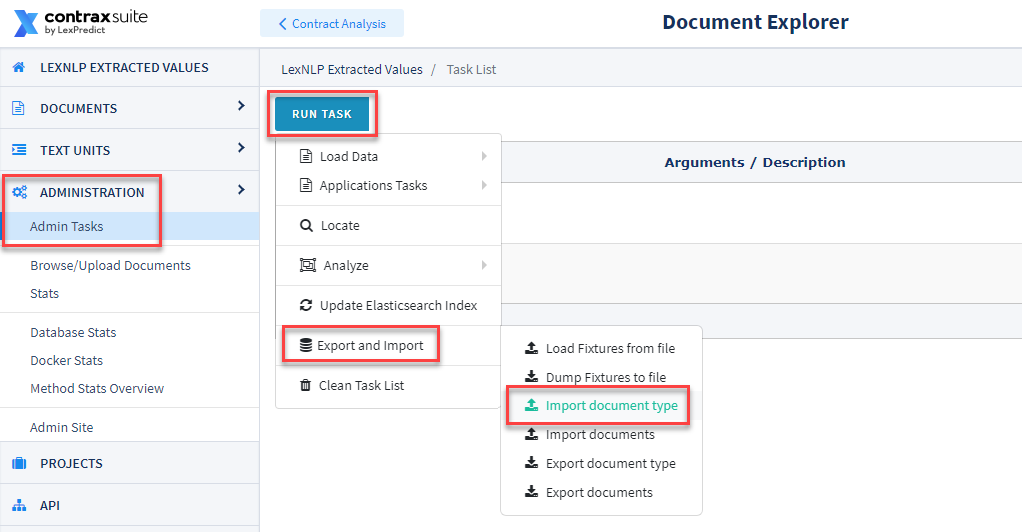
Task: Select Clean Task List
Action: 388,385
